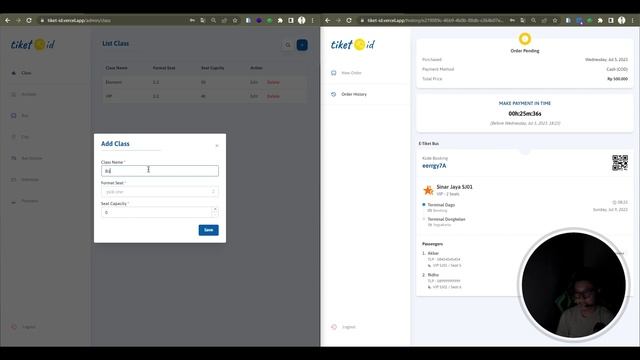Open the left browser profile avatar
The width and height of the screenshot is (640, 360).
click(x=302, y=20)
